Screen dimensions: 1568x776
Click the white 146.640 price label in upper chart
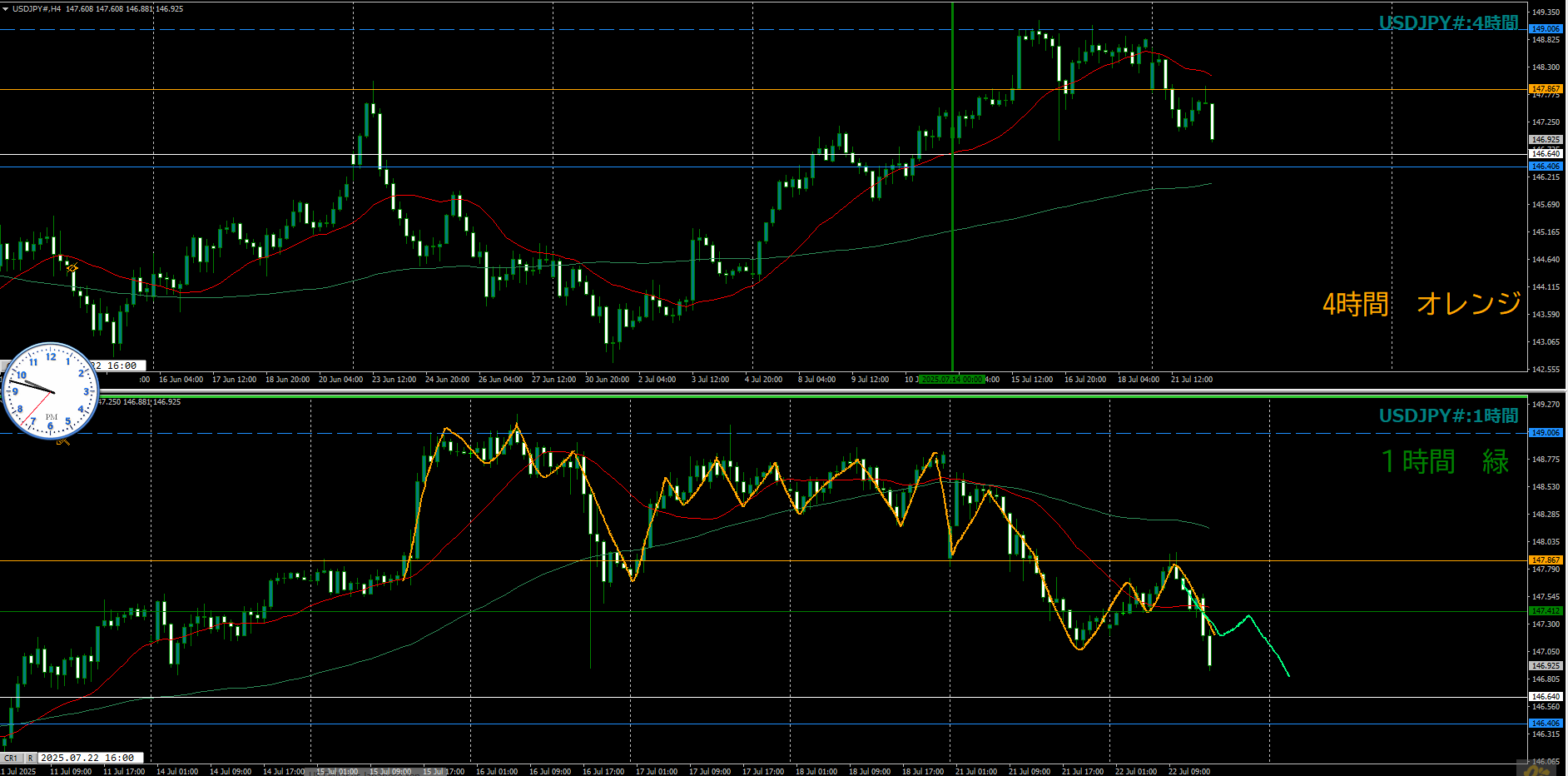coord(1546,154)
